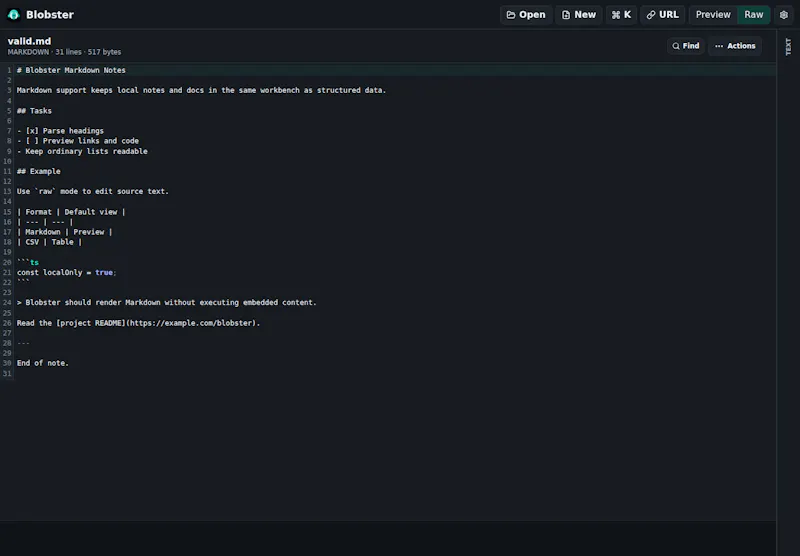800x556 pixels.
Task: Click the '| CSV | Table |' line
Action: point(49,242)
